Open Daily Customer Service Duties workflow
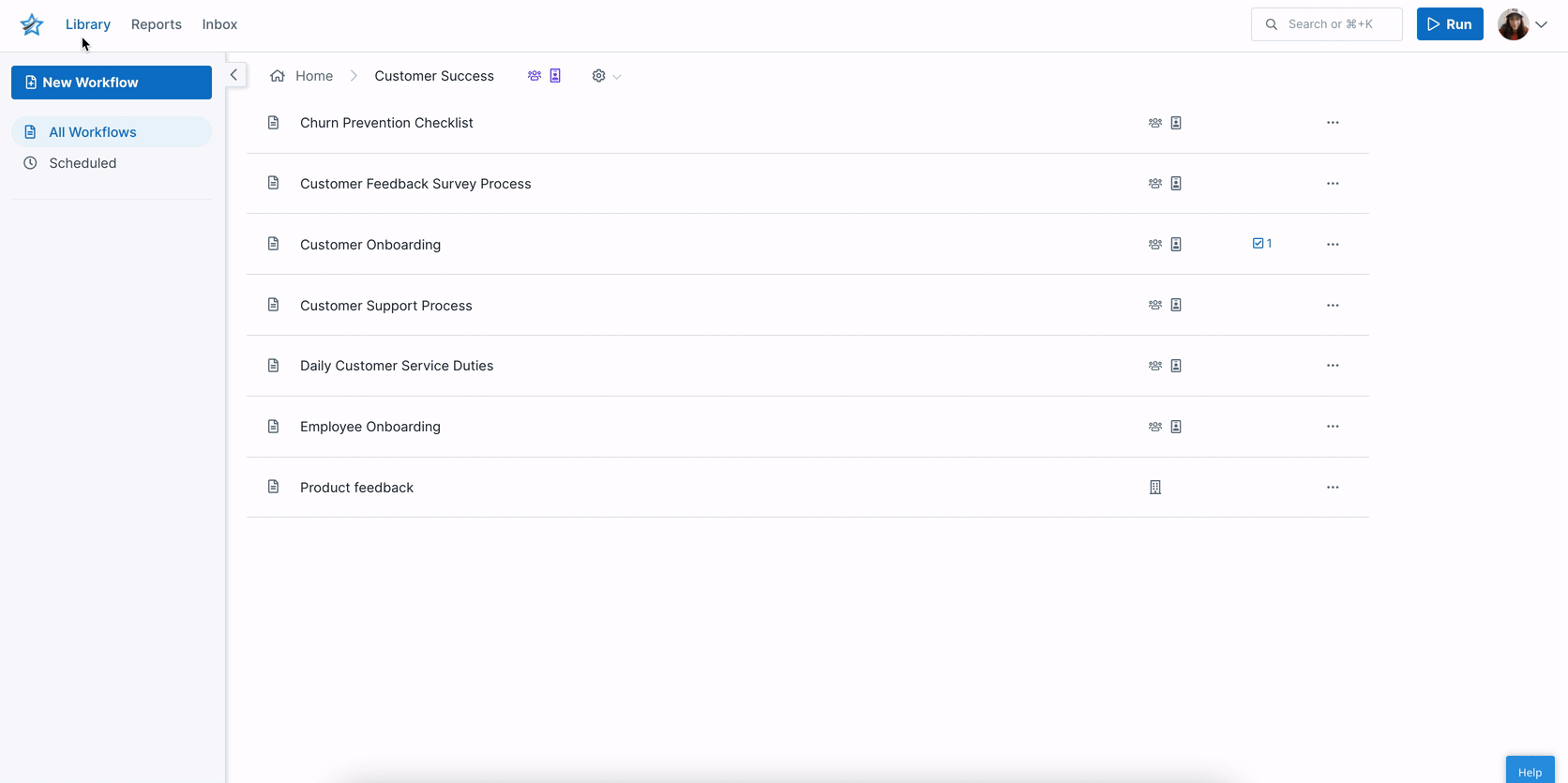The width and height of the screenshot is (1568, 783). point(397,366)
